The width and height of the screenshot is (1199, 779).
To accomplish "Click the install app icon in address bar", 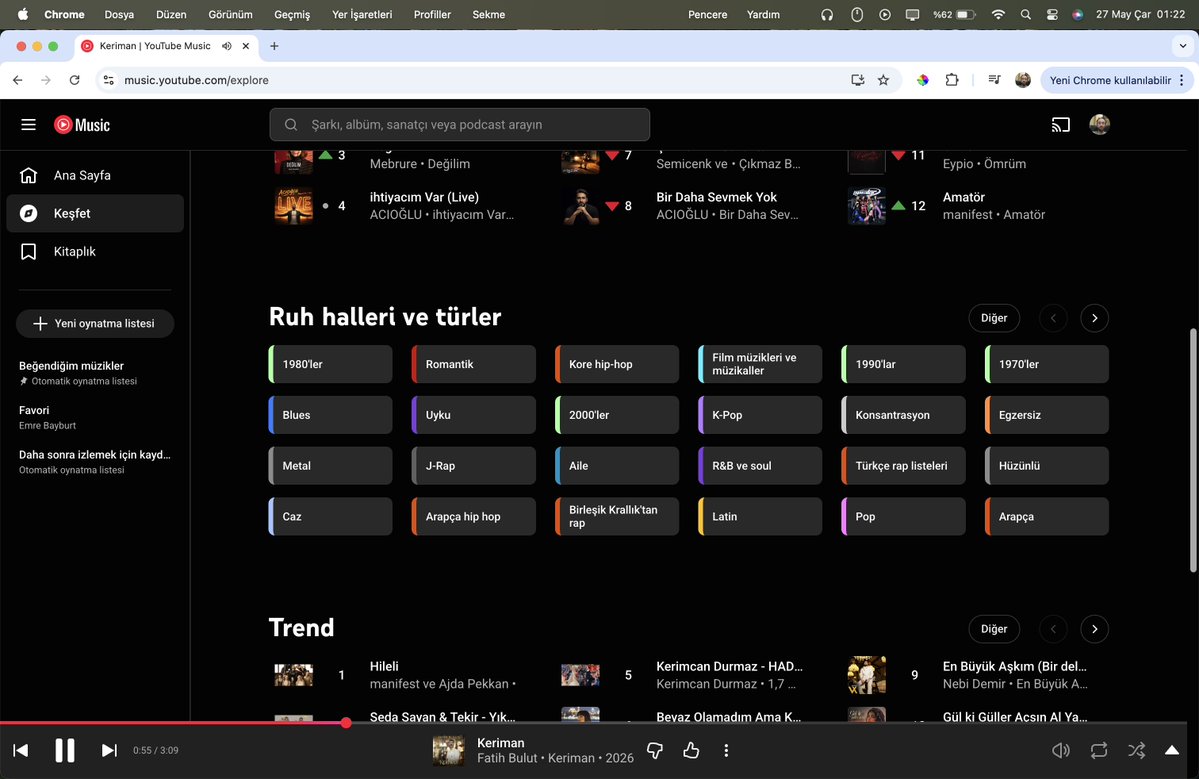I will tap(857, 80).
